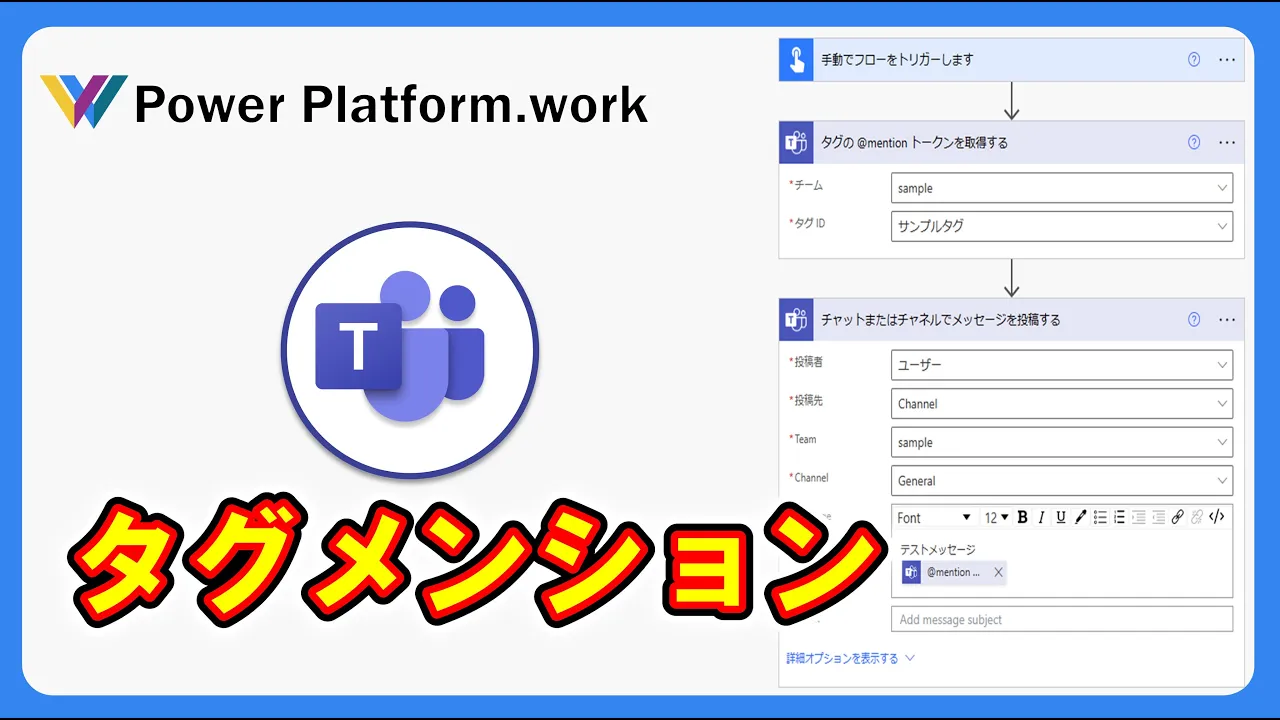Viewport: 1280px width, 720px height.
Task: Click タグの @mention トークンを取得する step title
Action: 914,143
